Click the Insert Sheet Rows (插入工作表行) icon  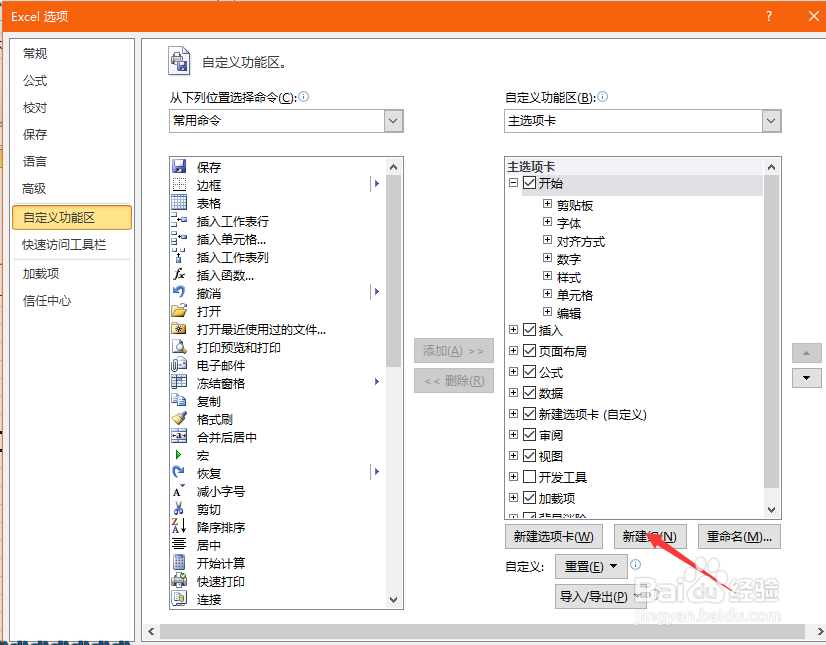[x=179, y=220]
